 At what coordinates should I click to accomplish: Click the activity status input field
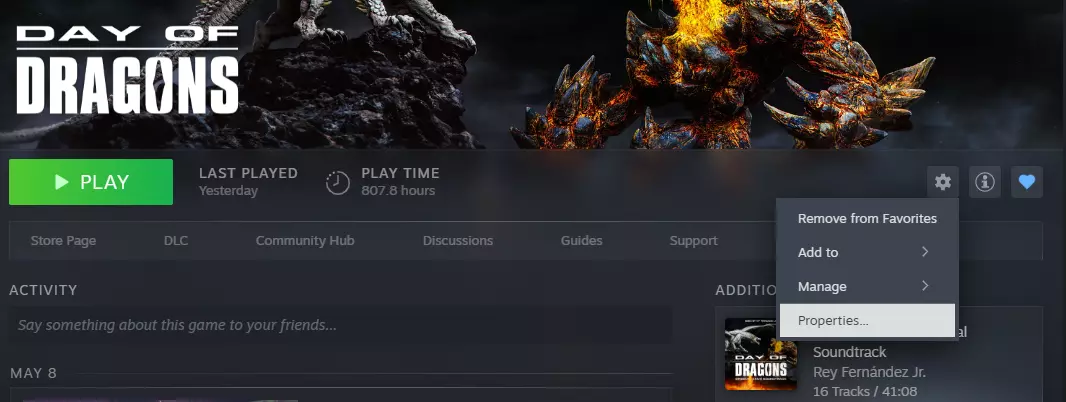[x=341, y=325]
